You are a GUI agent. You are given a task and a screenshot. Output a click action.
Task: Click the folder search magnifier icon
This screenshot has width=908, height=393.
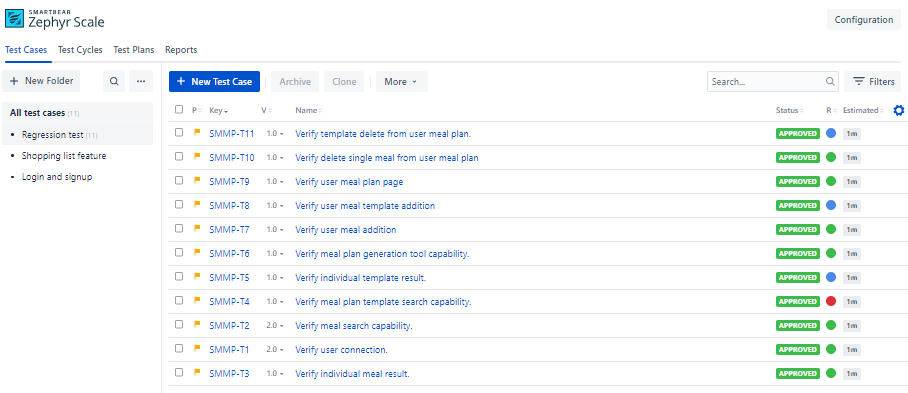coord(114,82)
